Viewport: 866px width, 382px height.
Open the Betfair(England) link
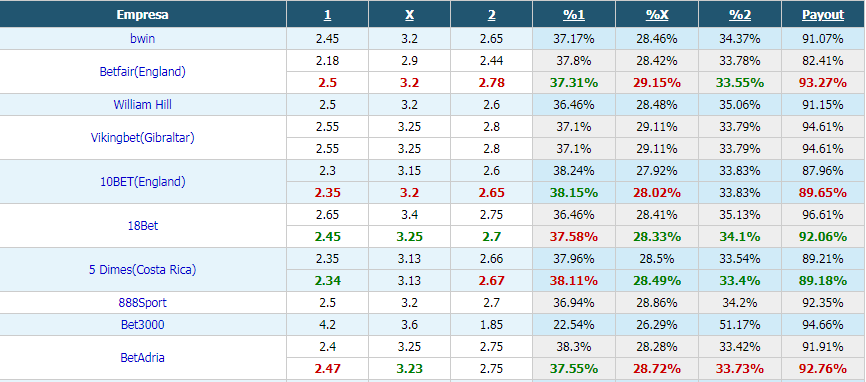click(142, 71)
